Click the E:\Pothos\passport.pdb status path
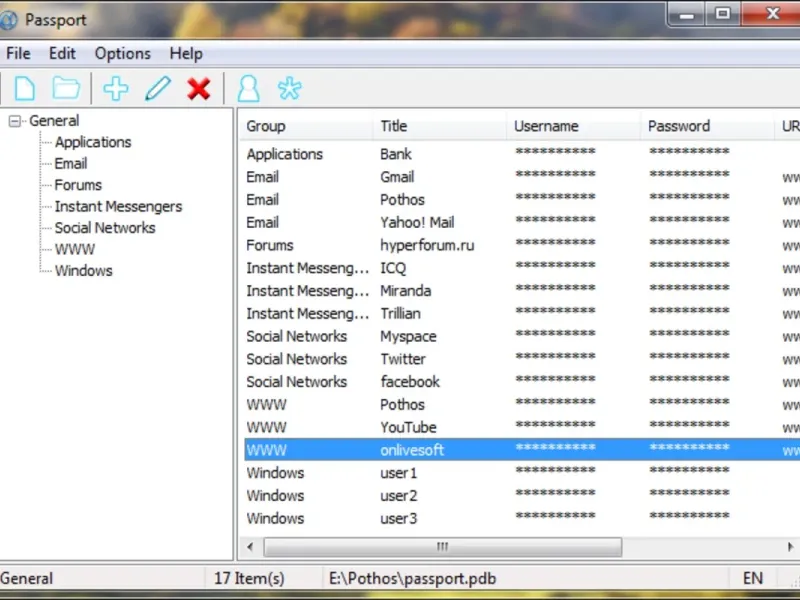The image size is (800, 600). click(413, 579)
